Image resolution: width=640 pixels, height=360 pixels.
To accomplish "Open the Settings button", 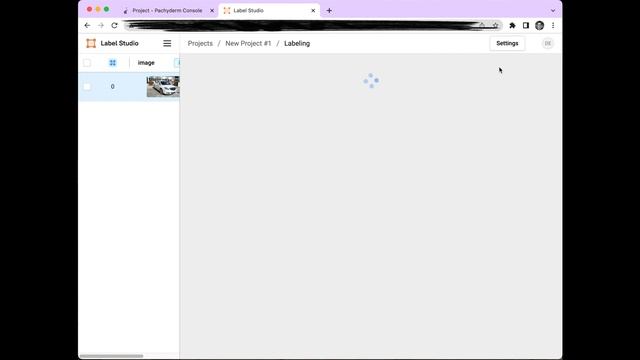I will point(507,43).
